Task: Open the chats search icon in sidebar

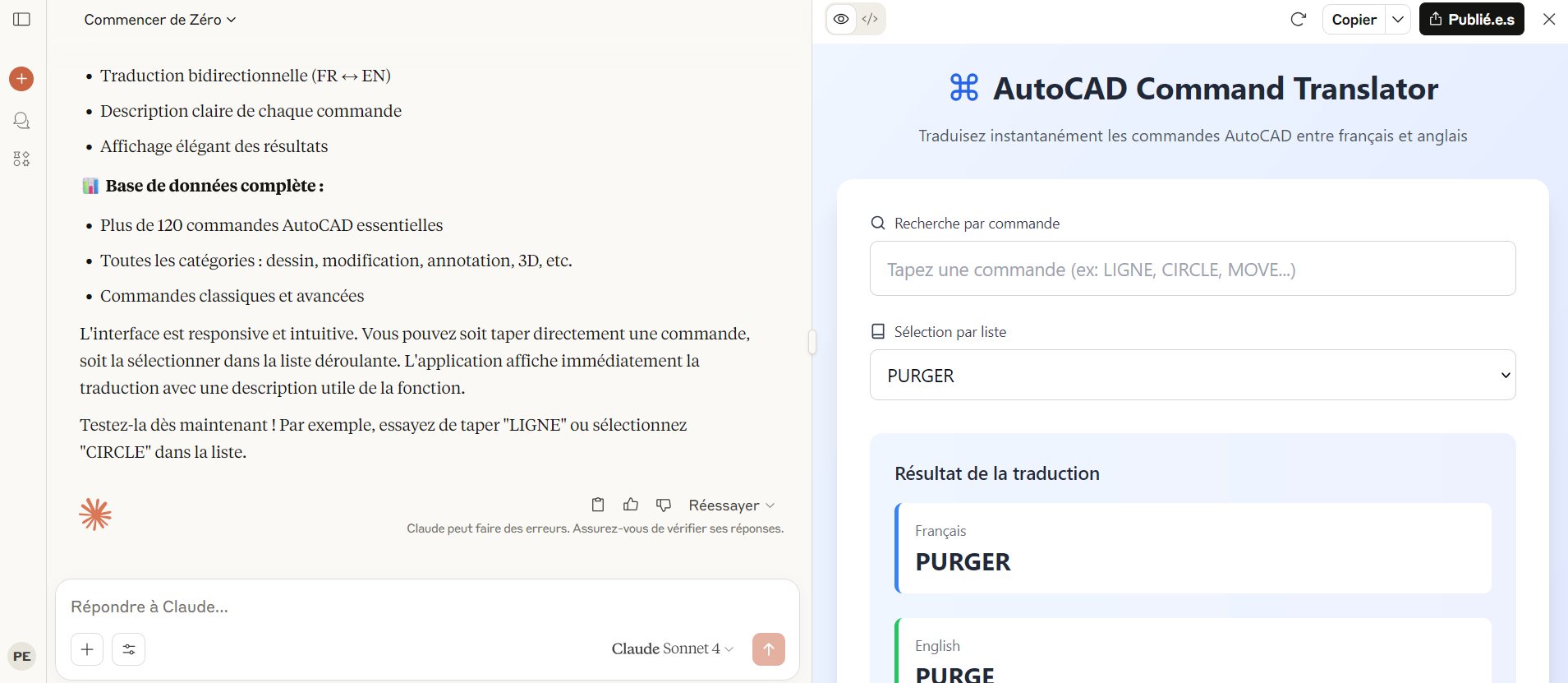Action: point(21,121)
